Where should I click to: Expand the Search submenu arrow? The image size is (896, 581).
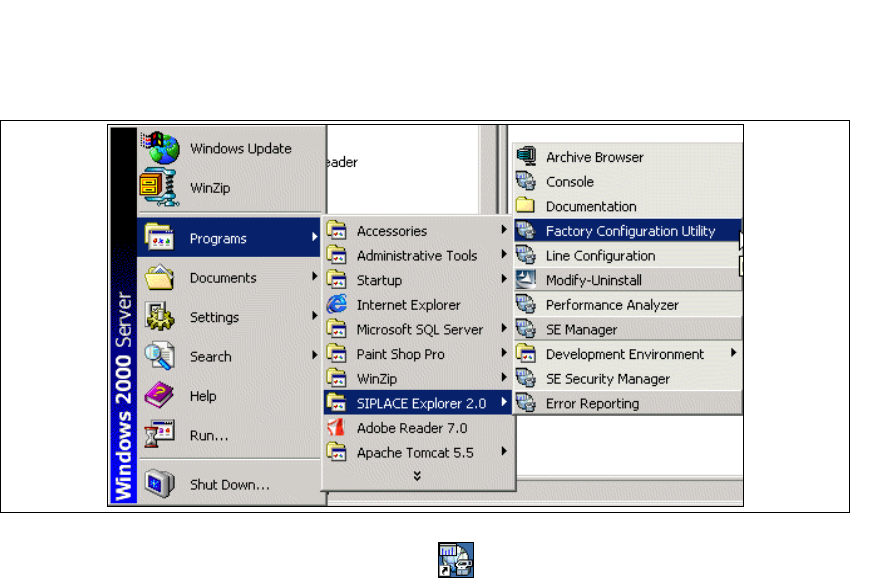[314, 355]
